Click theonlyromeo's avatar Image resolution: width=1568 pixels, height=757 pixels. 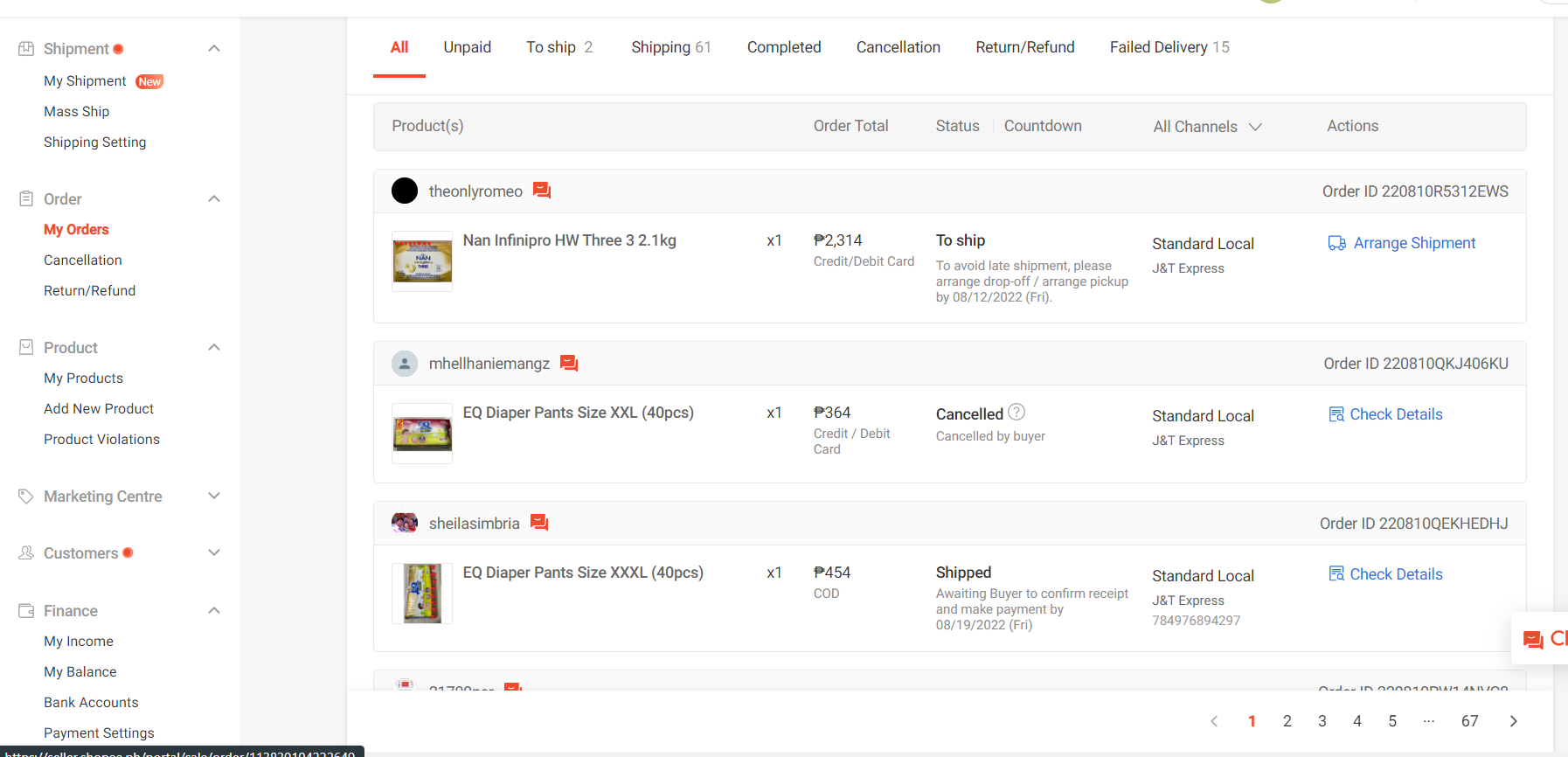tap(405, 191)
